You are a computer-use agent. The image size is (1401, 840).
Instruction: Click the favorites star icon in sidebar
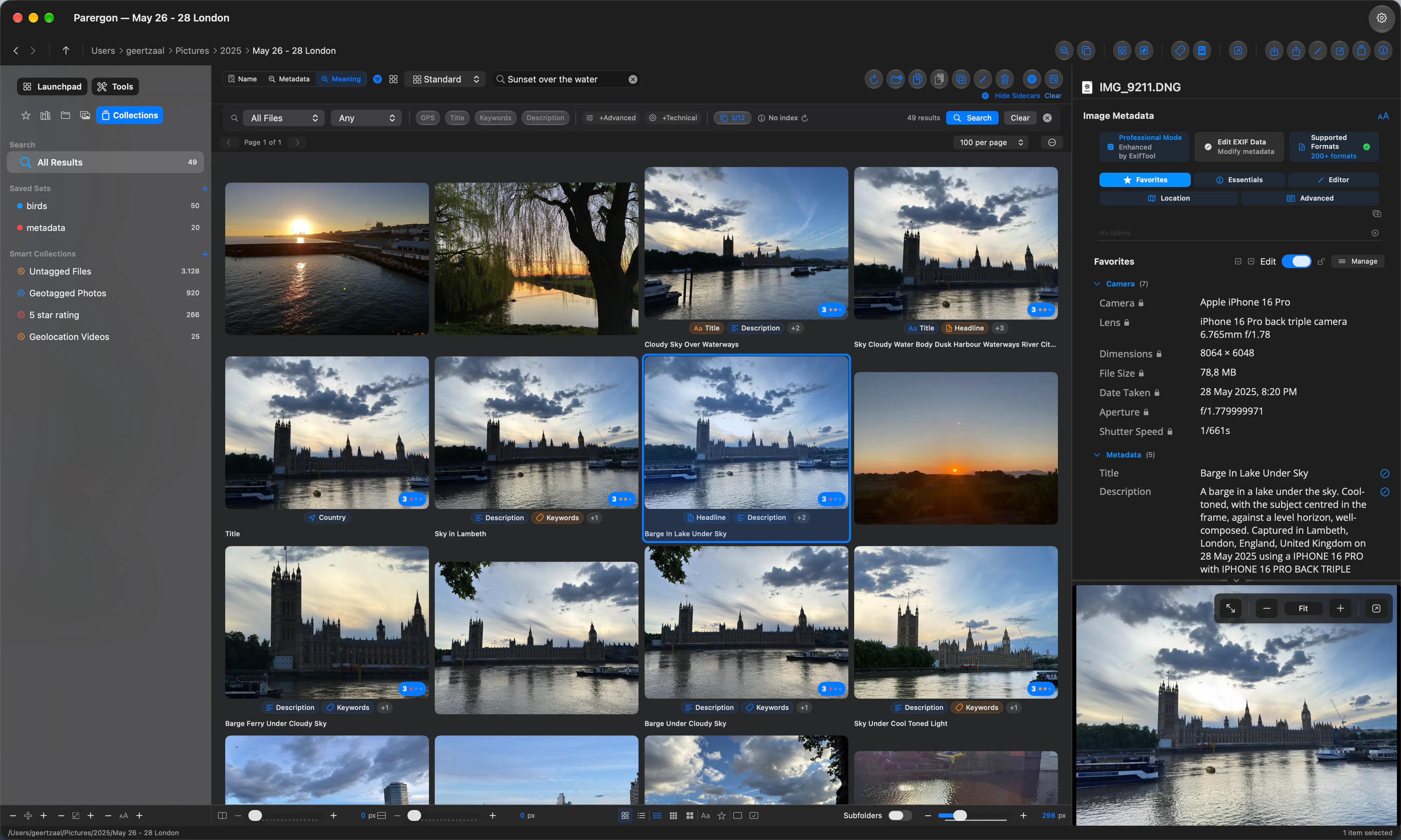coord(26,116)
